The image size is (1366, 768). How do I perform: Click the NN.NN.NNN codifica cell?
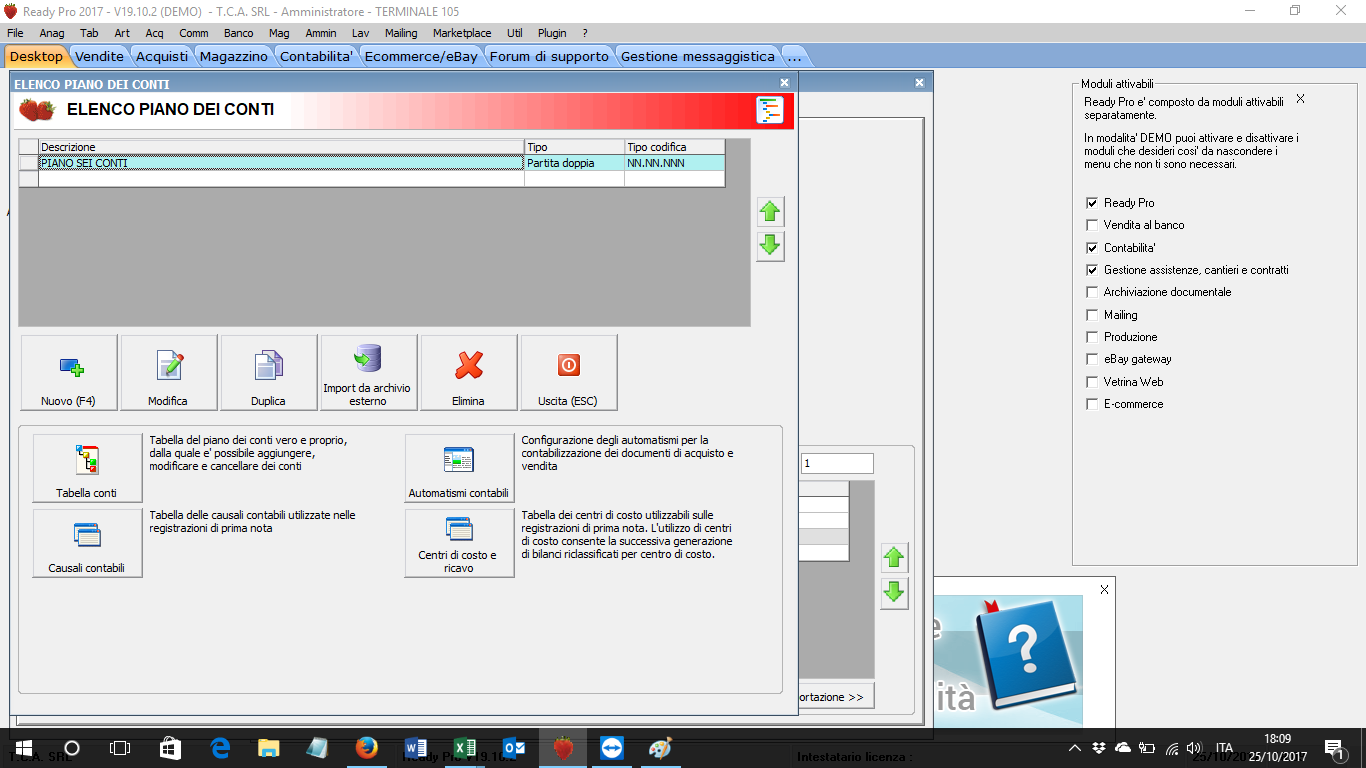[675, 163]
